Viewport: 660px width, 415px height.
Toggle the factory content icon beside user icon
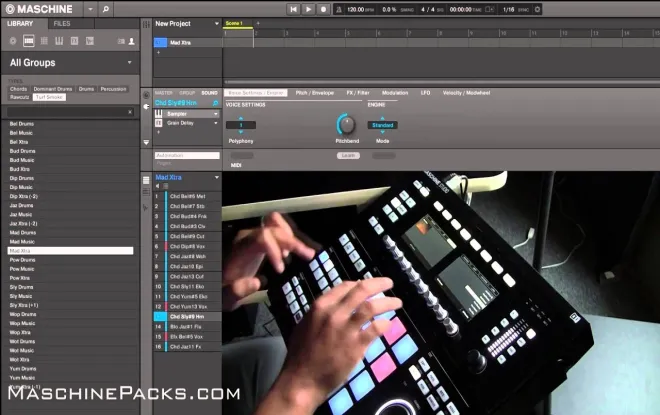click(x=121, y=41)
